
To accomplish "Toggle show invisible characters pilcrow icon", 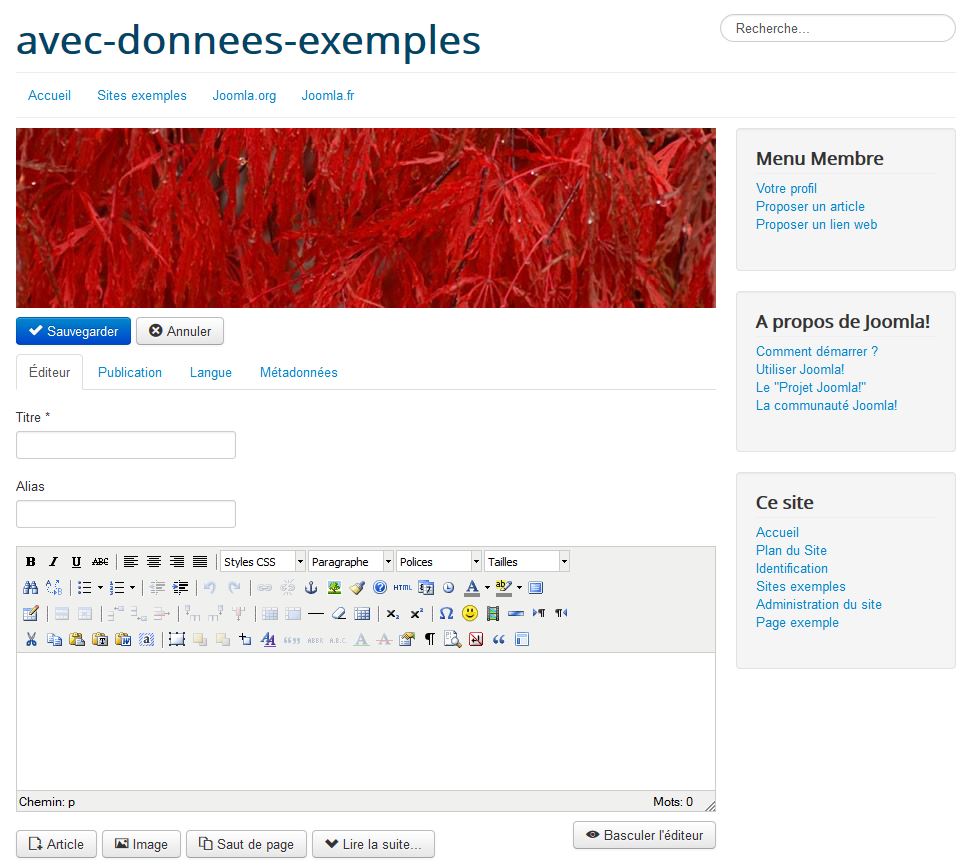I will [430, 639].
